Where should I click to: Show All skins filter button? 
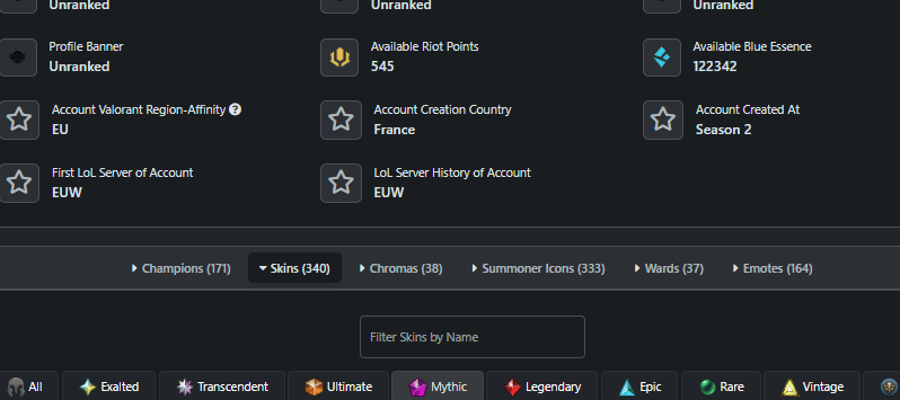click(28, 387)
